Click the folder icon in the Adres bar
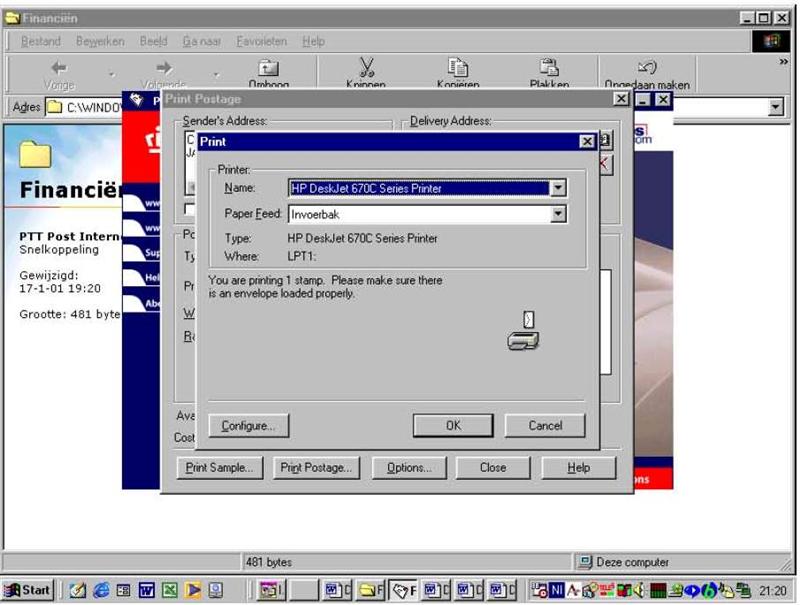The width and height of the screenshot is (800, 605). [x=54, y=107]
